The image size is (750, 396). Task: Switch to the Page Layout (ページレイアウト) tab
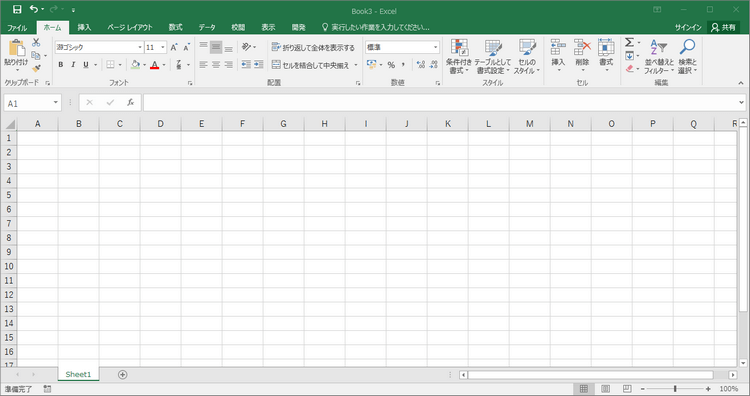coord(130,27)
